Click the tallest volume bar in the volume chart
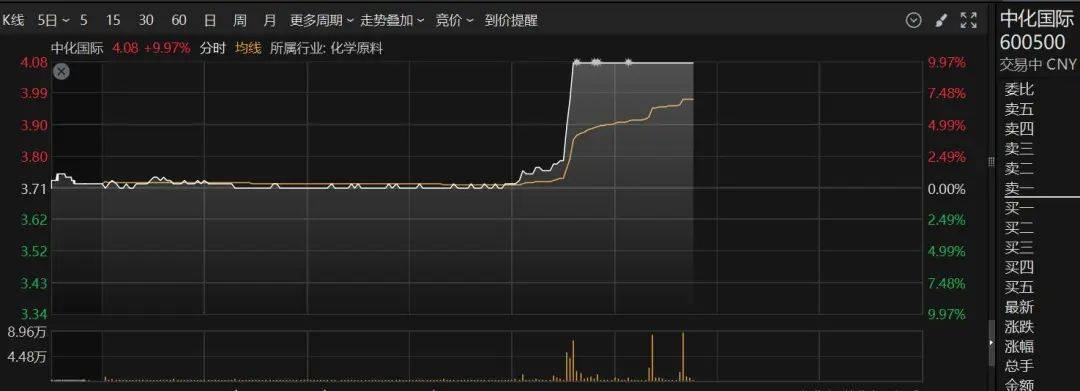Screen dimensions: 1080x391 683,356
